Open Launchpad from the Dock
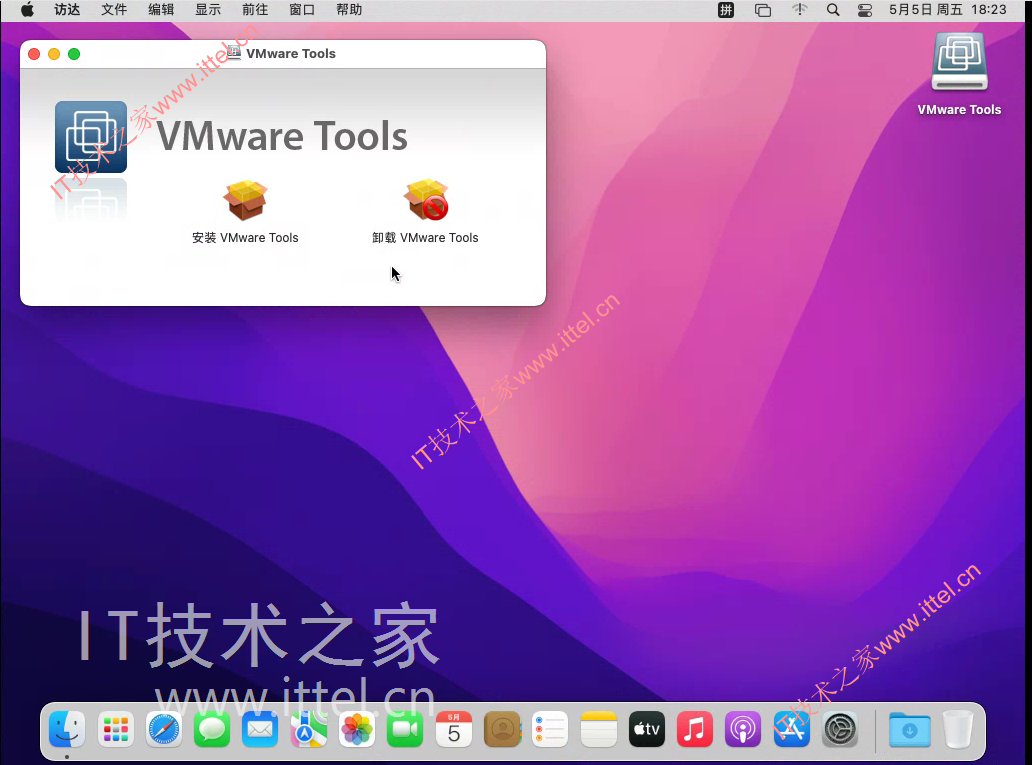1032x765 pixels. tap(115, 729)
